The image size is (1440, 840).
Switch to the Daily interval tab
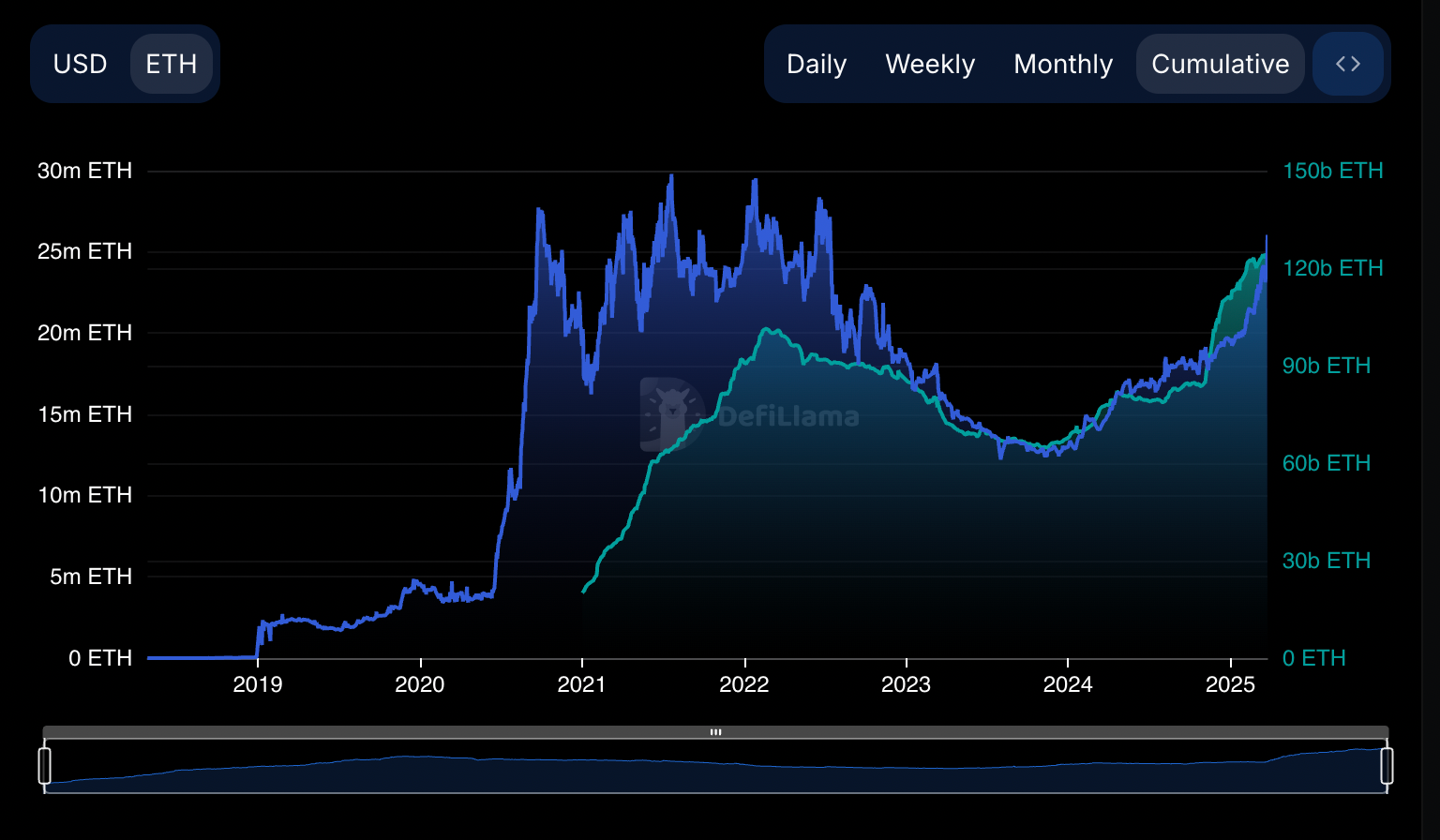(x=817, y=64)
